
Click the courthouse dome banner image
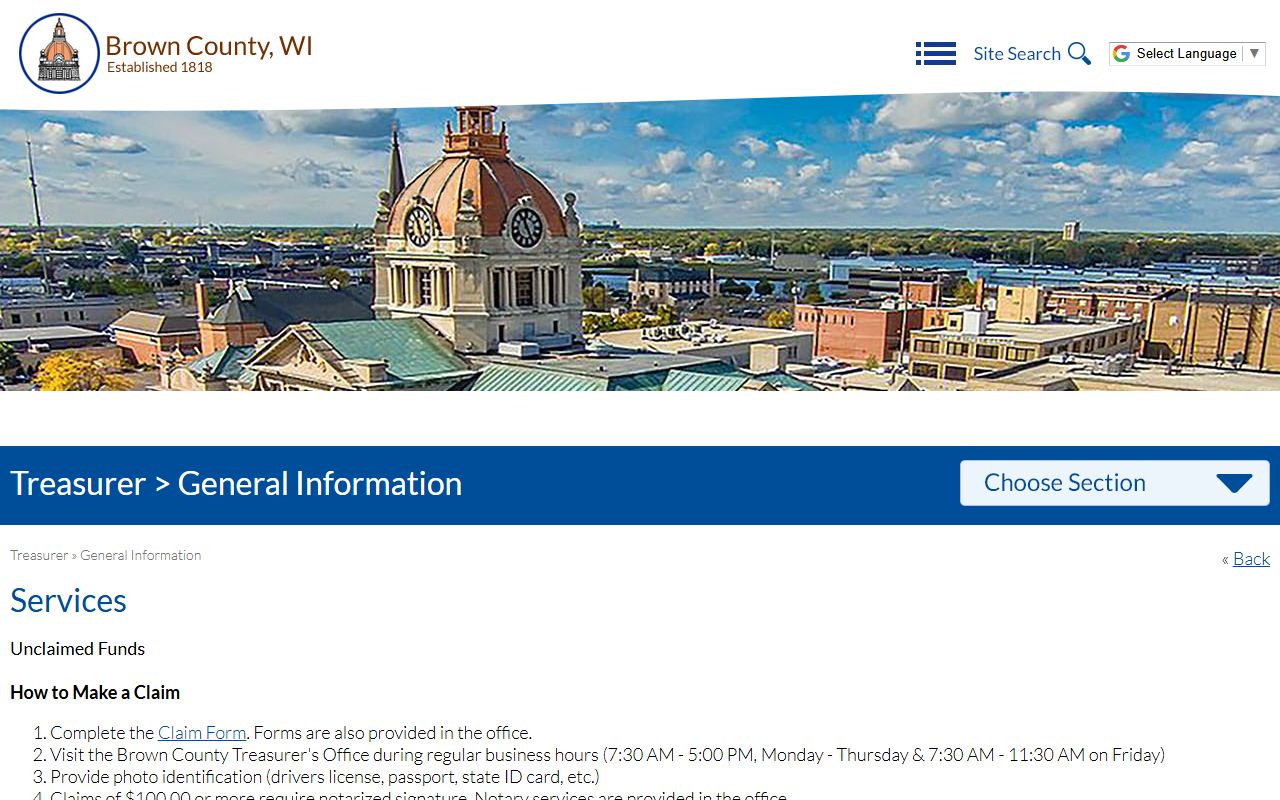640,242
